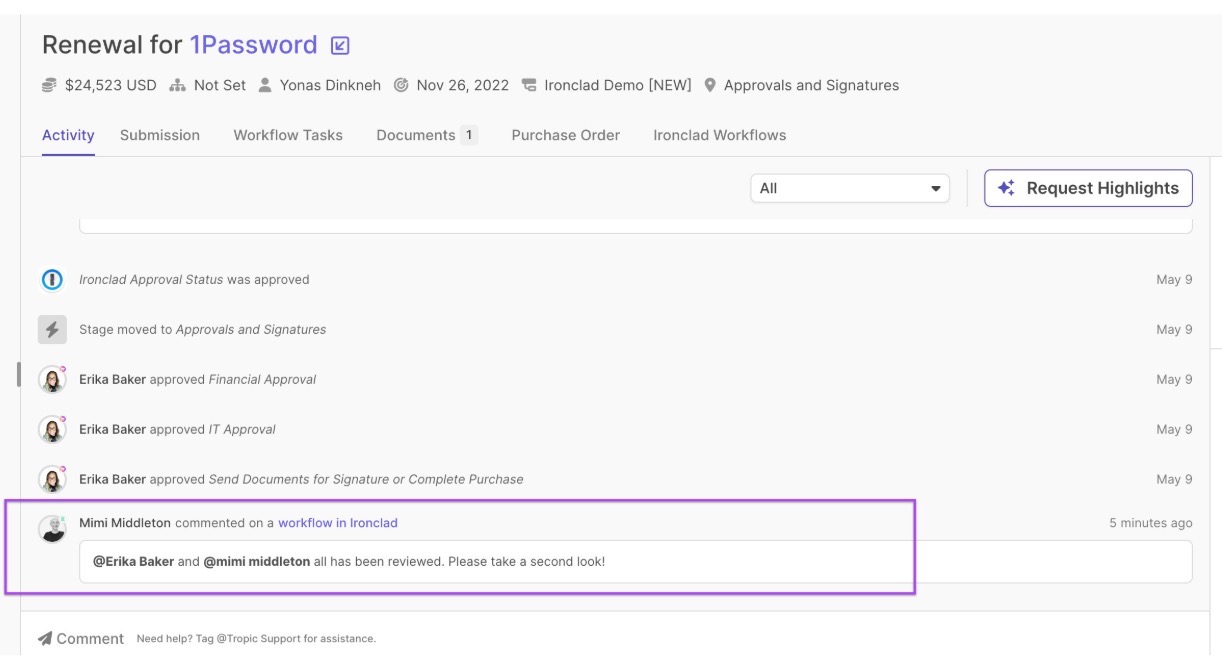
Task: Open the 1Password supplier link in title
Action: click(x=254, y=45)
